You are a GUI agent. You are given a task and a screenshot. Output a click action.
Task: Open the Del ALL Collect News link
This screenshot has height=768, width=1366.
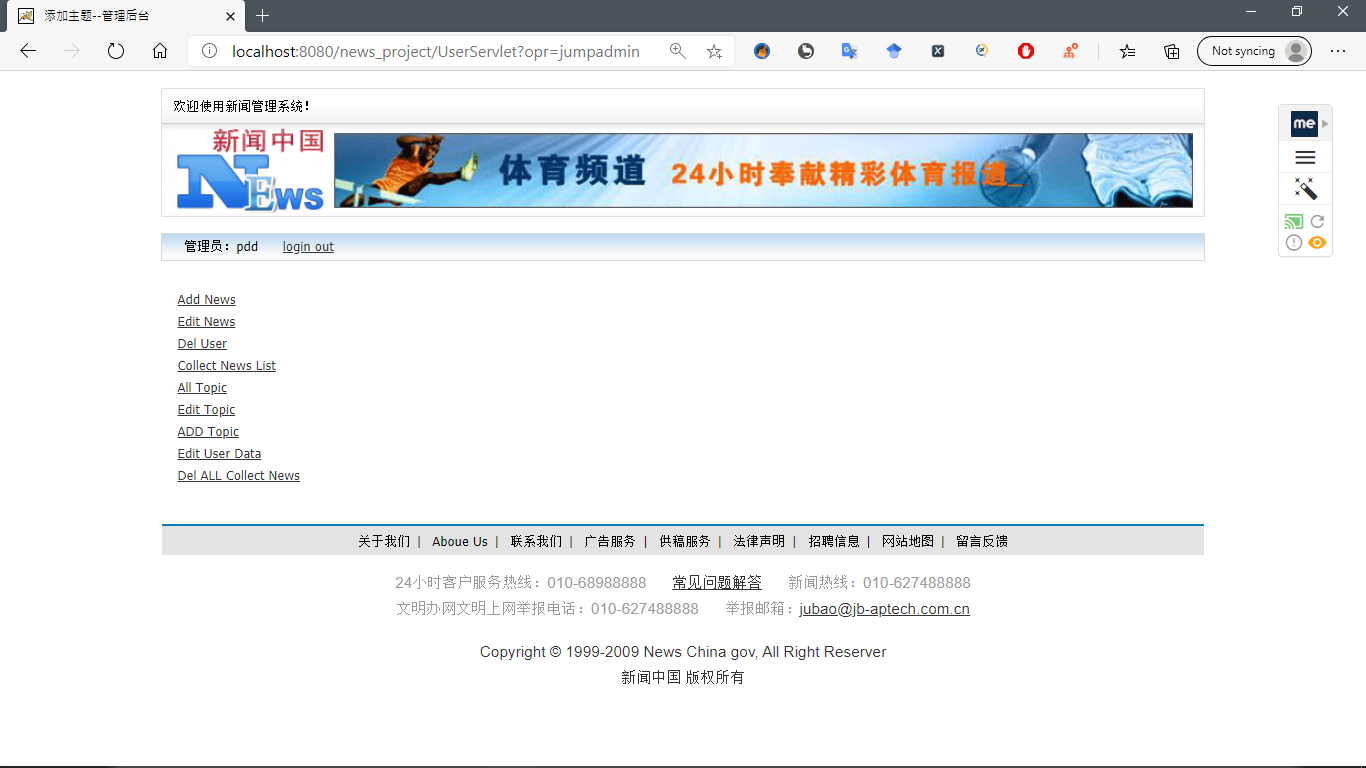click(239, 476)
